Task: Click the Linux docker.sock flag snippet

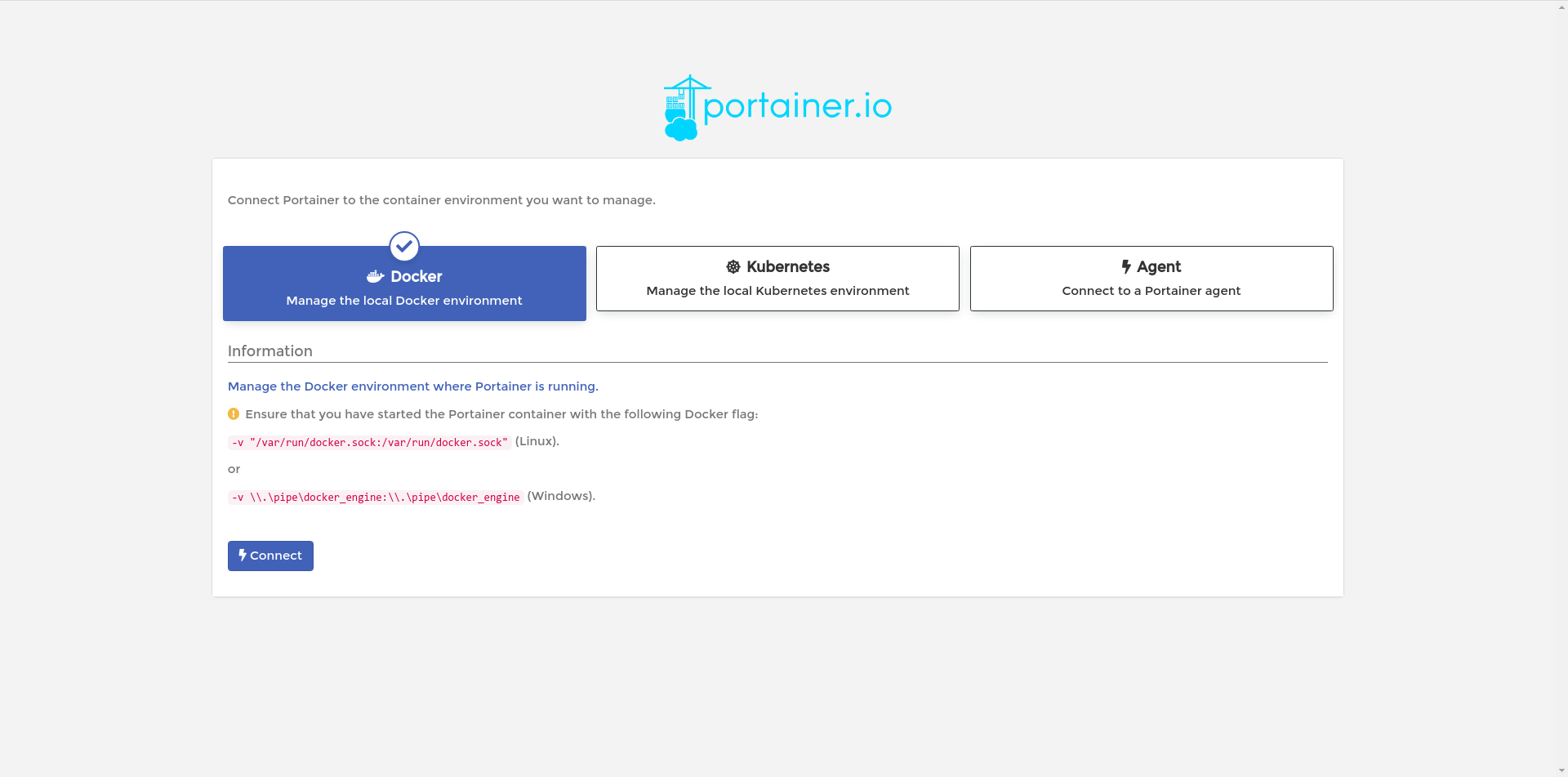Action: click(370, 443)
